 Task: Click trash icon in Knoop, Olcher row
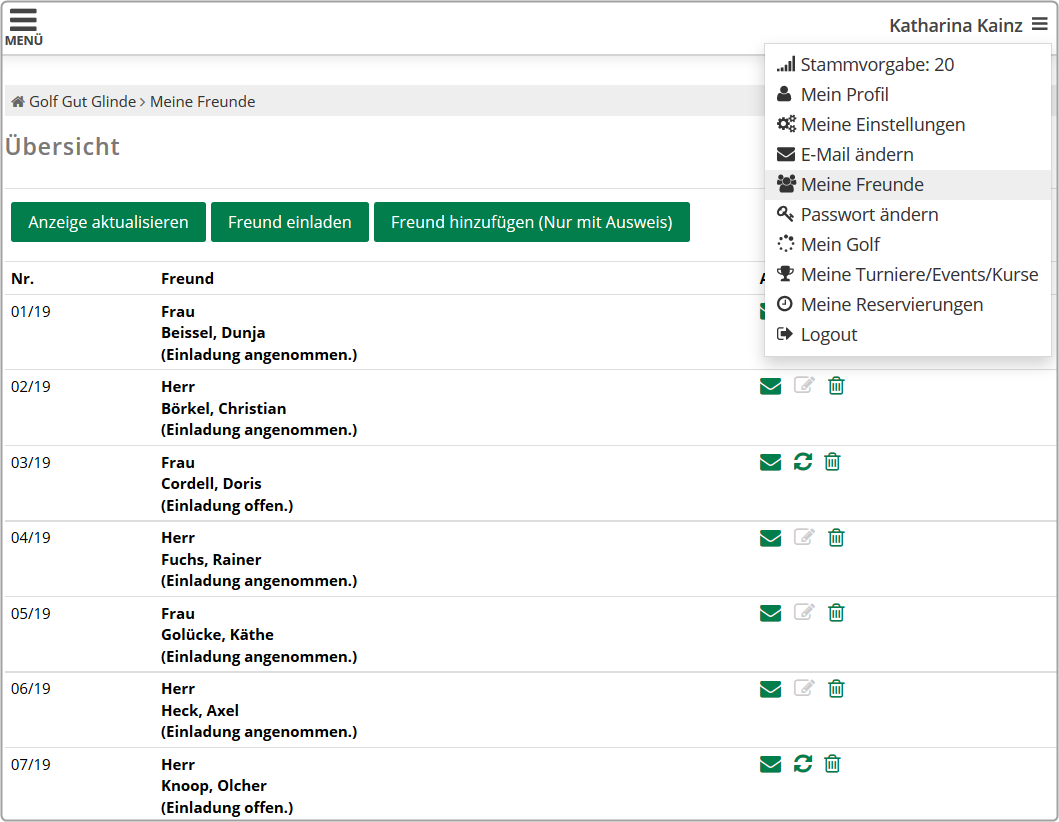832,765
